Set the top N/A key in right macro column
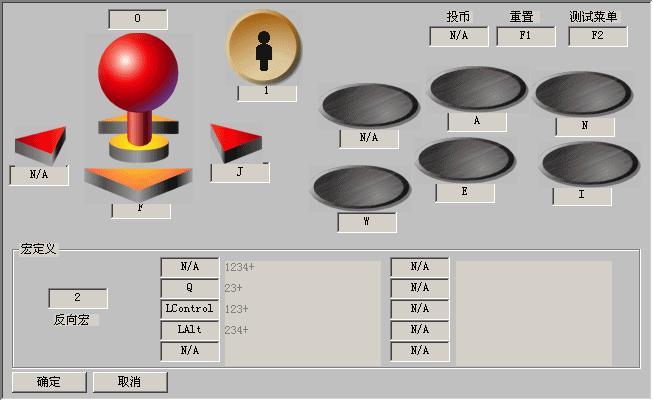 420,267
